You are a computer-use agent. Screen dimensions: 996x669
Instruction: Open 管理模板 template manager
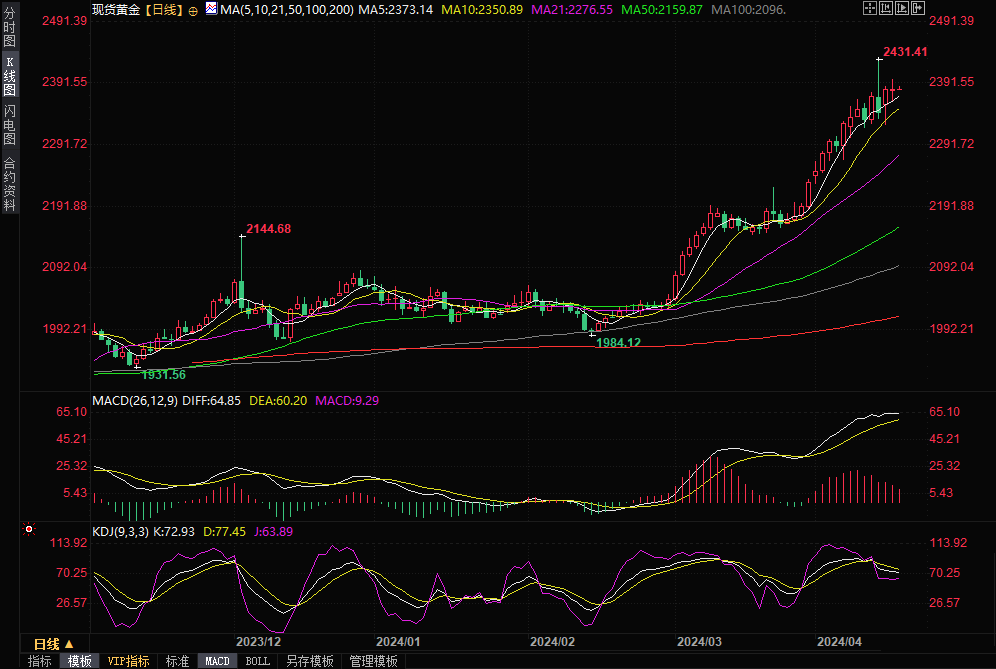click(373, 661)
